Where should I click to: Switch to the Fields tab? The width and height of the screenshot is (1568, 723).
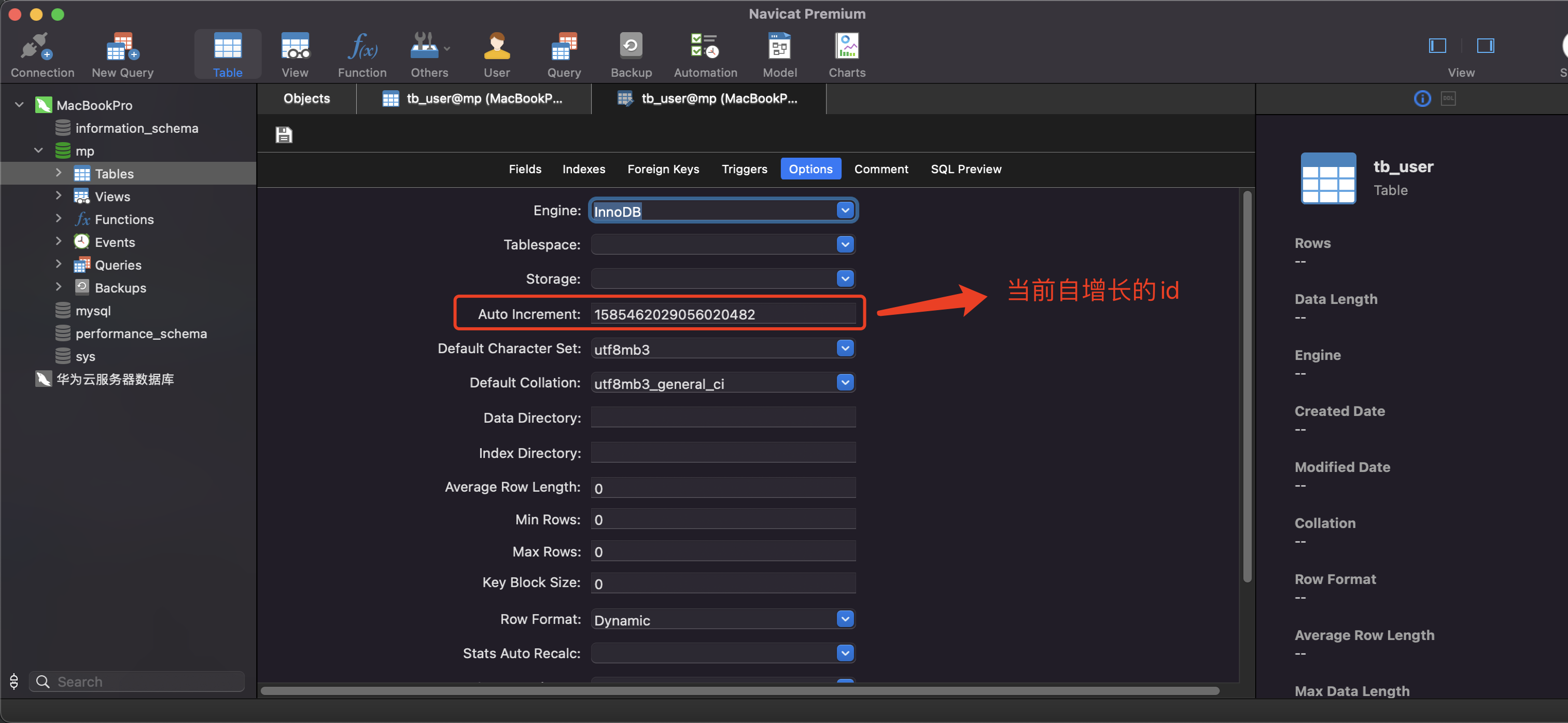[x=525, y=169]
